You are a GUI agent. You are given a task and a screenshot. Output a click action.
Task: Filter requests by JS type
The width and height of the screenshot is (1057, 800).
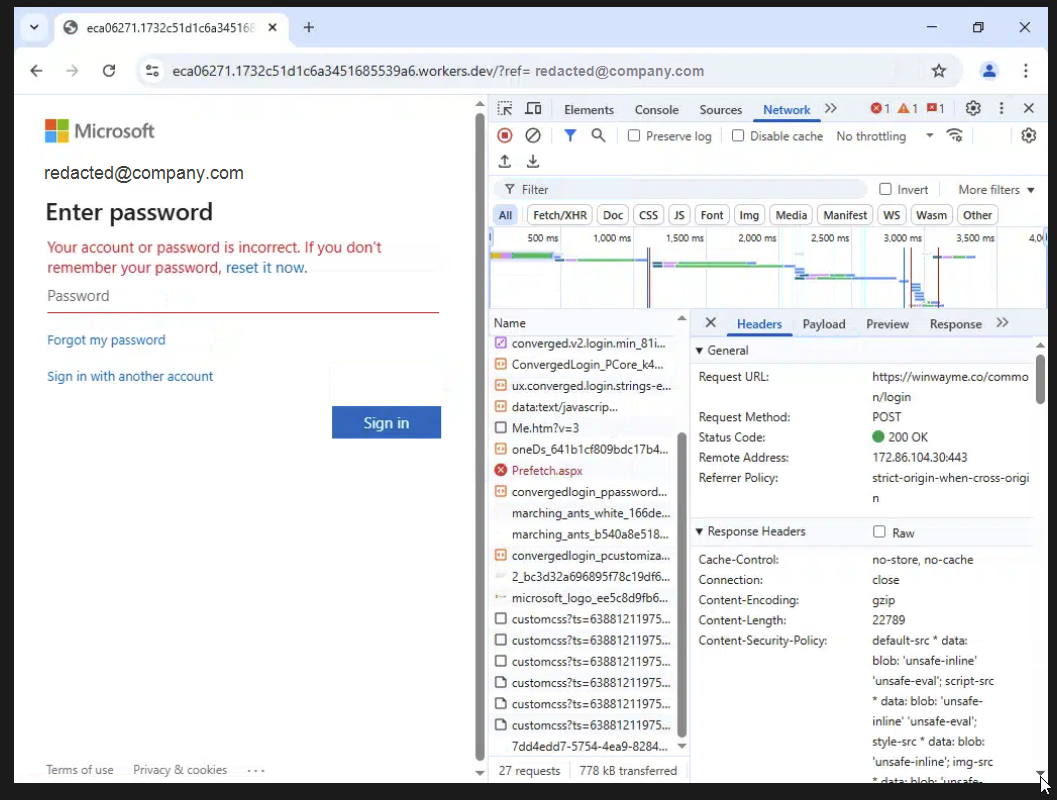(x=679, y=215)
